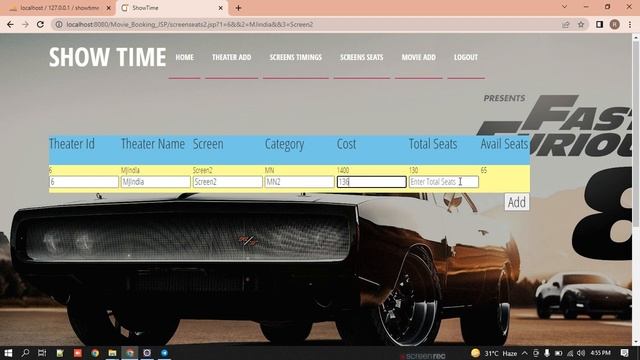Image resolution: width=640 pixels, height=360 pixels.
Task: Click the 1400 cost value
Action: (x=342, y=170)
